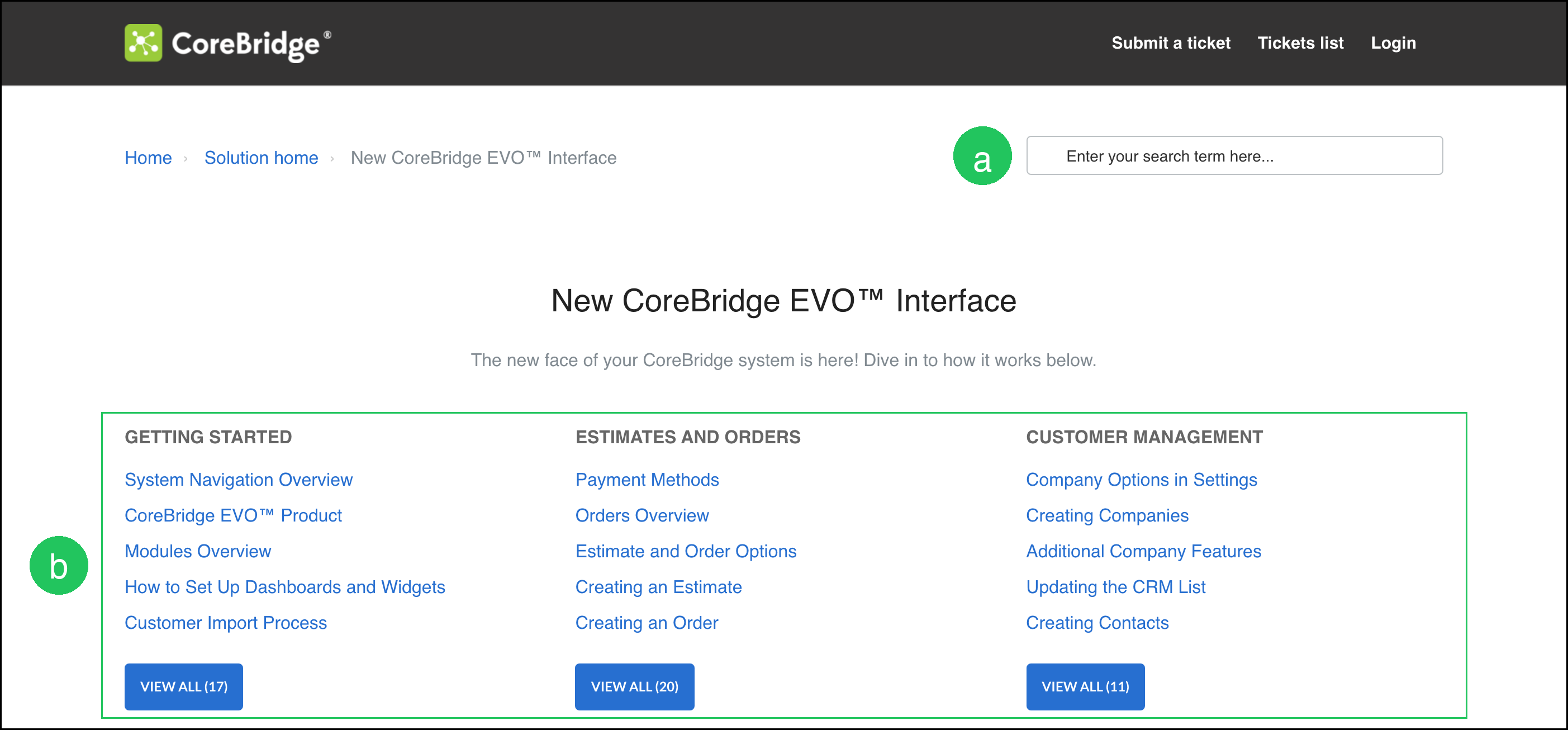Open Company Options in Settings article
This screenshot has height=730, width=1568.
tap(1141, 480)
